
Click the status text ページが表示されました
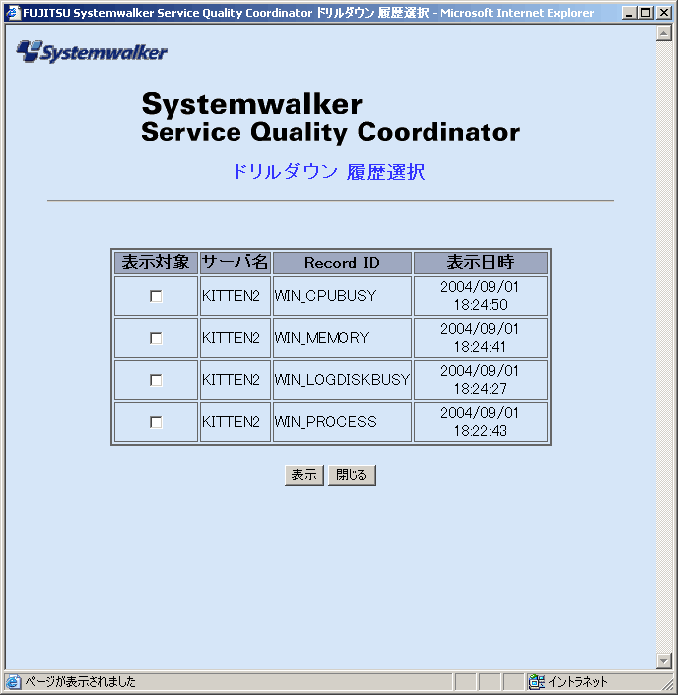click(81, 682)
